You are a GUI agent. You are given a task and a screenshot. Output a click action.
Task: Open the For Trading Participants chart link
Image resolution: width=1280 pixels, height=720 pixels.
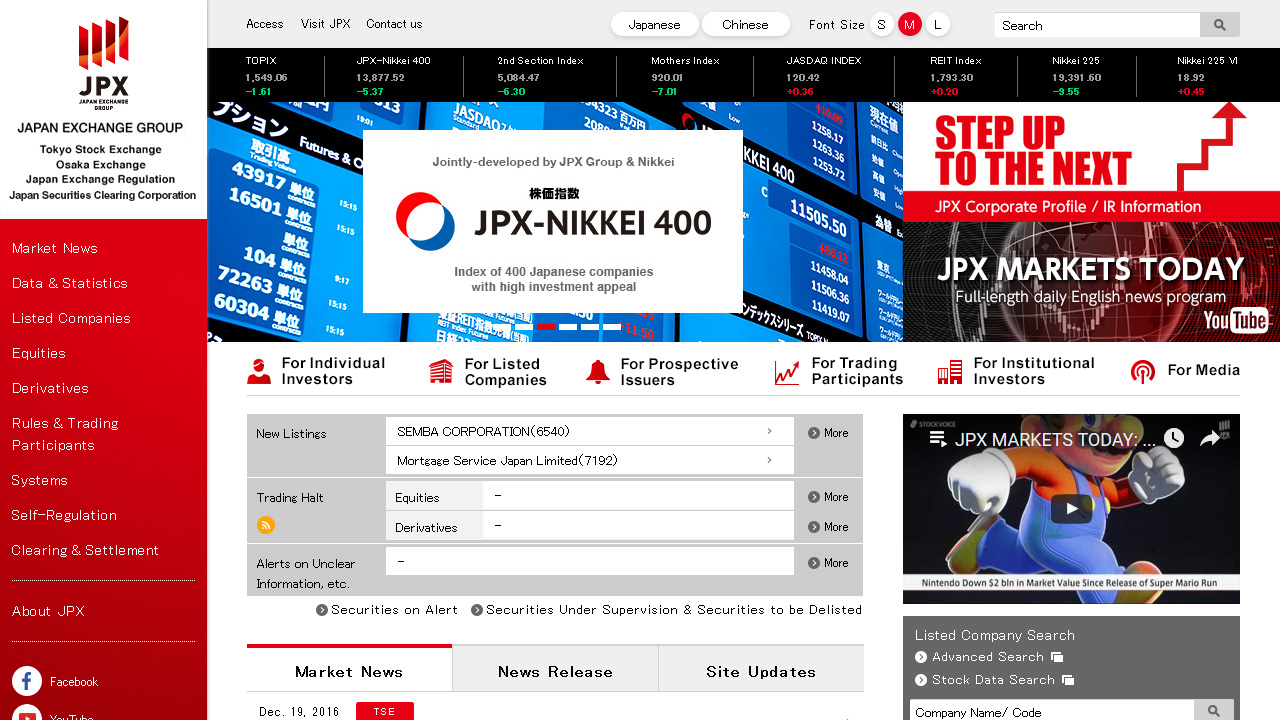coord(839,371)
